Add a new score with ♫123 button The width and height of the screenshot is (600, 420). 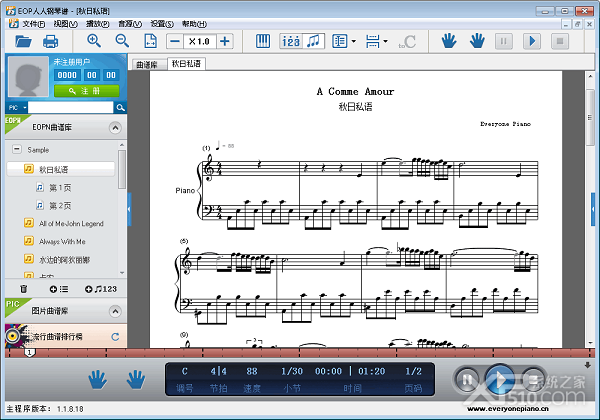[101, 289]
